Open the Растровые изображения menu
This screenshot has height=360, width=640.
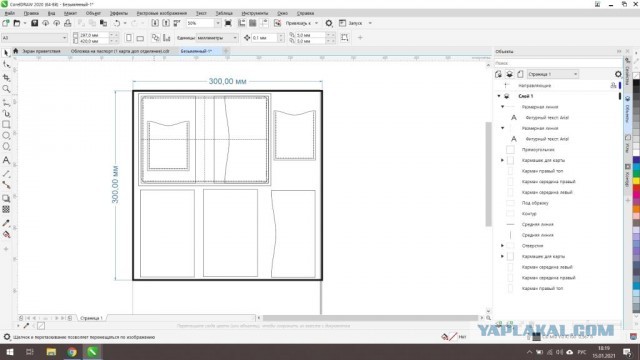point(162,13)
